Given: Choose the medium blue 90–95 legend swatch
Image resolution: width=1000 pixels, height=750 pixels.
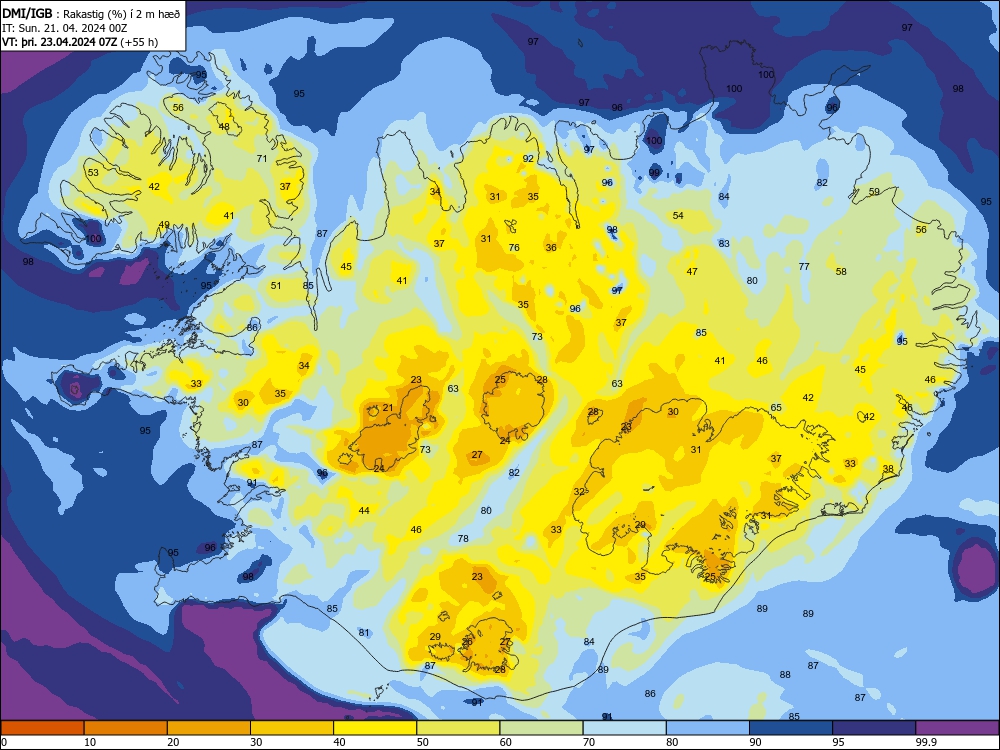Looking at the screenshot, I should (x=791, y=728).
